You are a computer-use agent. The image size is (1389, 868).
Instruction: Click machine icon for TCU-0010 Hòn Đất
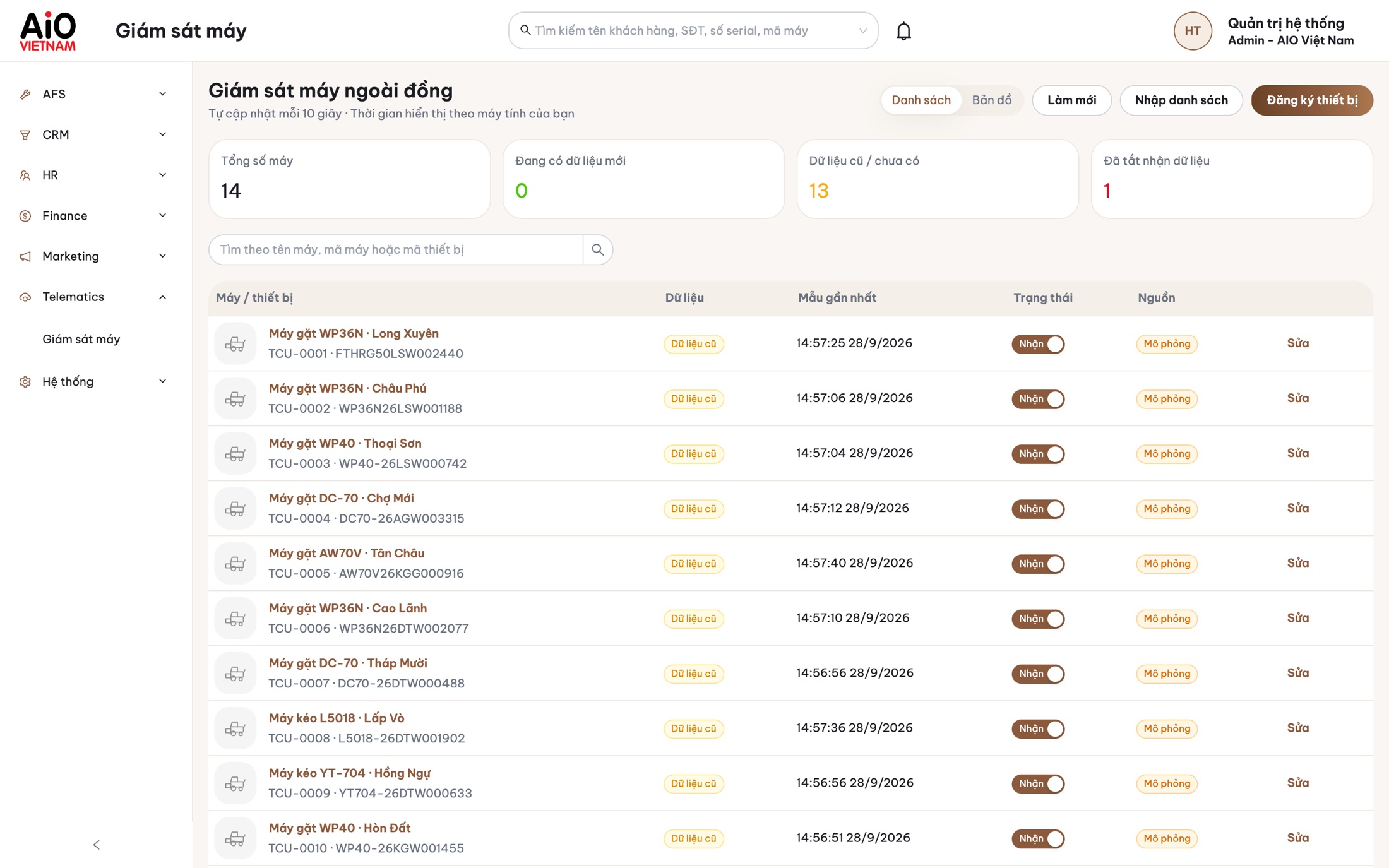[x=235, y=838]
